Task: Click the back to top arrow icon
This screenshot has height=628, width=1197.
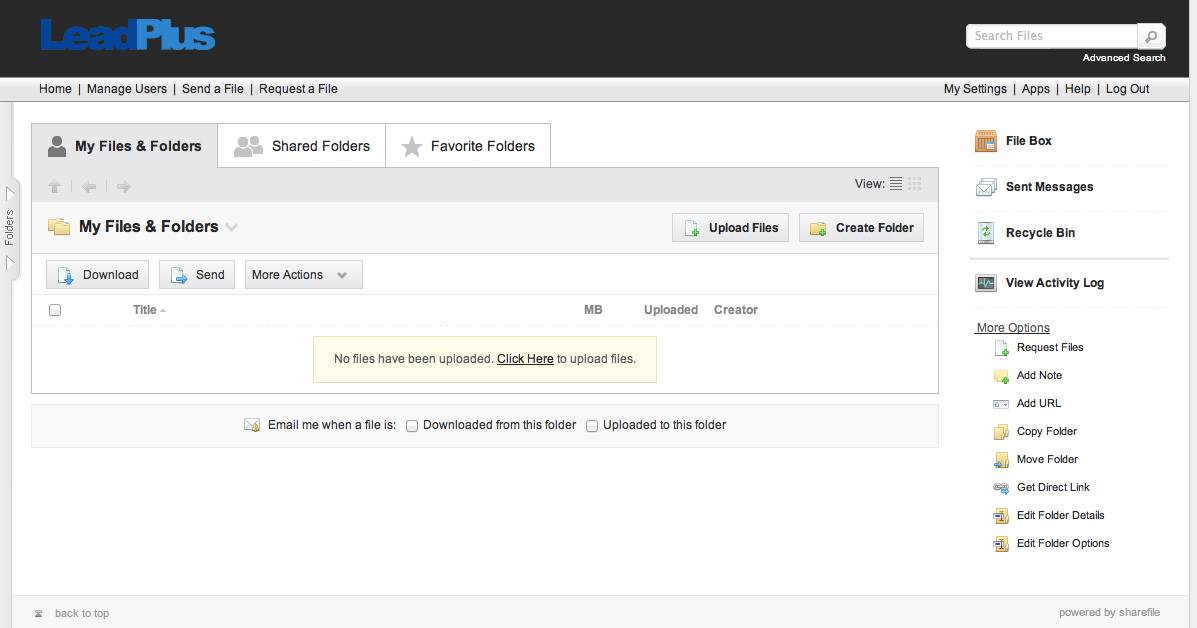Action: 38,614
